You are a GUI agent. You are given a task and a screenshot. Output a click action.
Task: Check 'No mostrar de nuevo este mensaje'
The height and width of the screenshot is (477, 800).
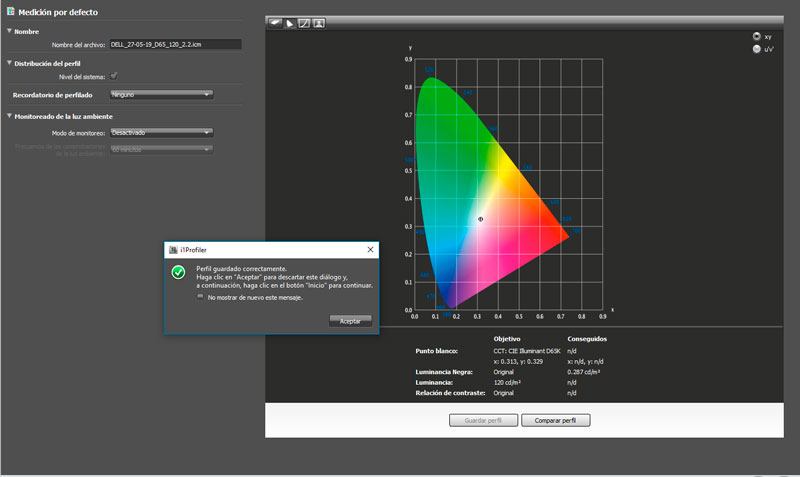[x=200, y=297]
